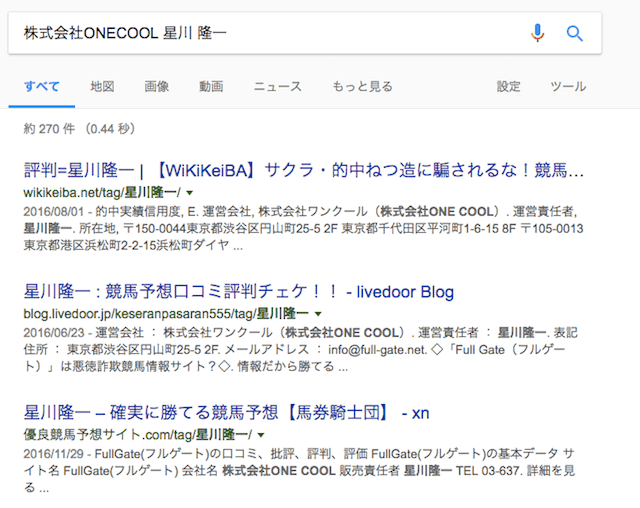Expand dropdown arrow beside 優良競馬予想サイト.com URL
The image size is (640, 508).
pos(261,435)
